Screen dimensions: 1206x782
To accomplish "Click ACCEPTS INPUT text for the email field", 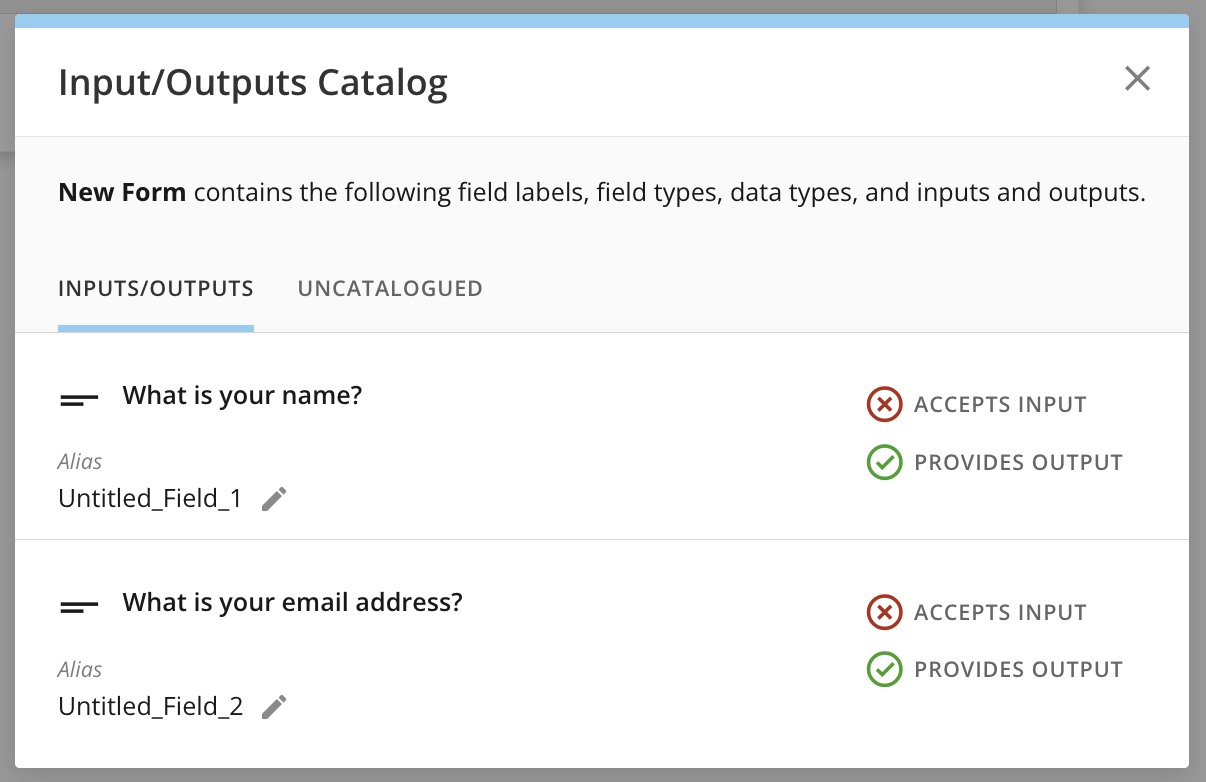I will pyautogui.click(x=1000, y=613).
